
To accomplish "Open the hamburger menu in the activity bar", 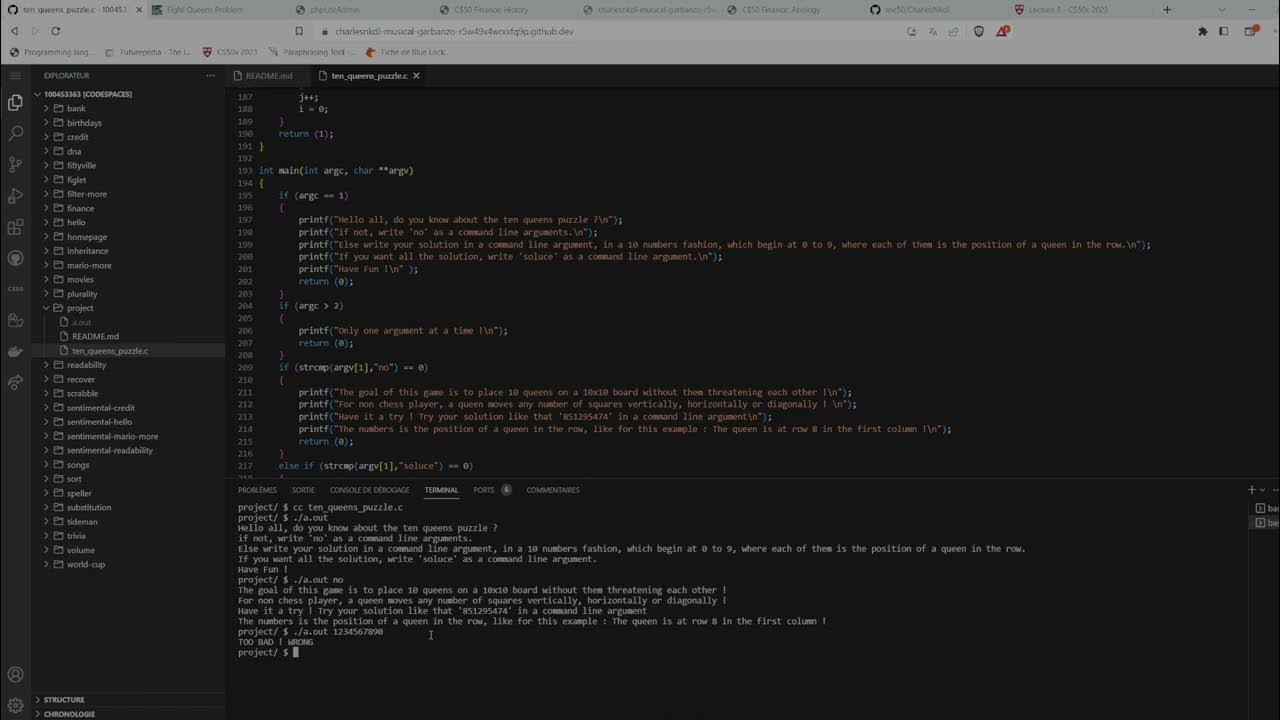I will 15,75.
